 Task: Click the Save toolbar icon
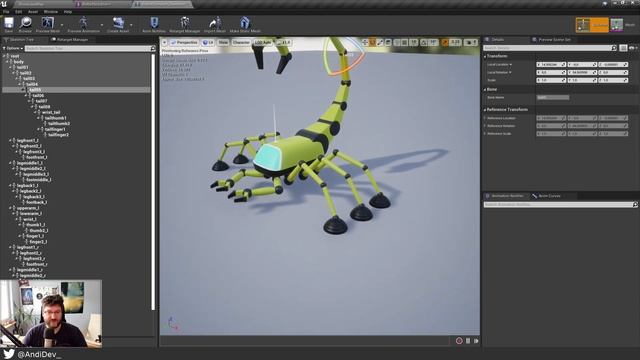click(x=9, y=23)
